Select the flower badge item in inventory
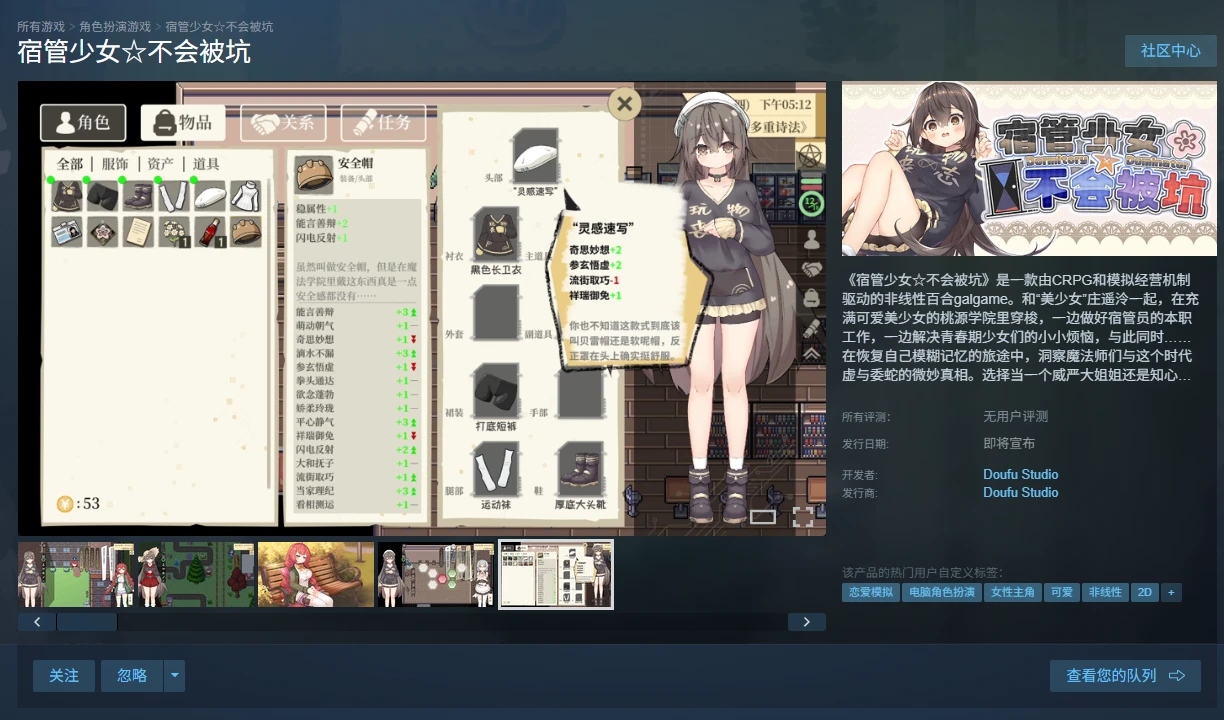 [103, 232]
